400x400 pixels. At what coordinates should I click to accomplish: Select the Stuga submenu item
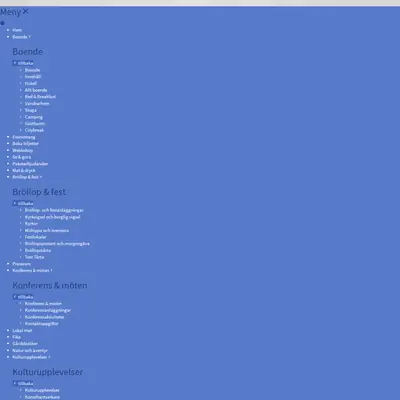(x=31, y=110)
